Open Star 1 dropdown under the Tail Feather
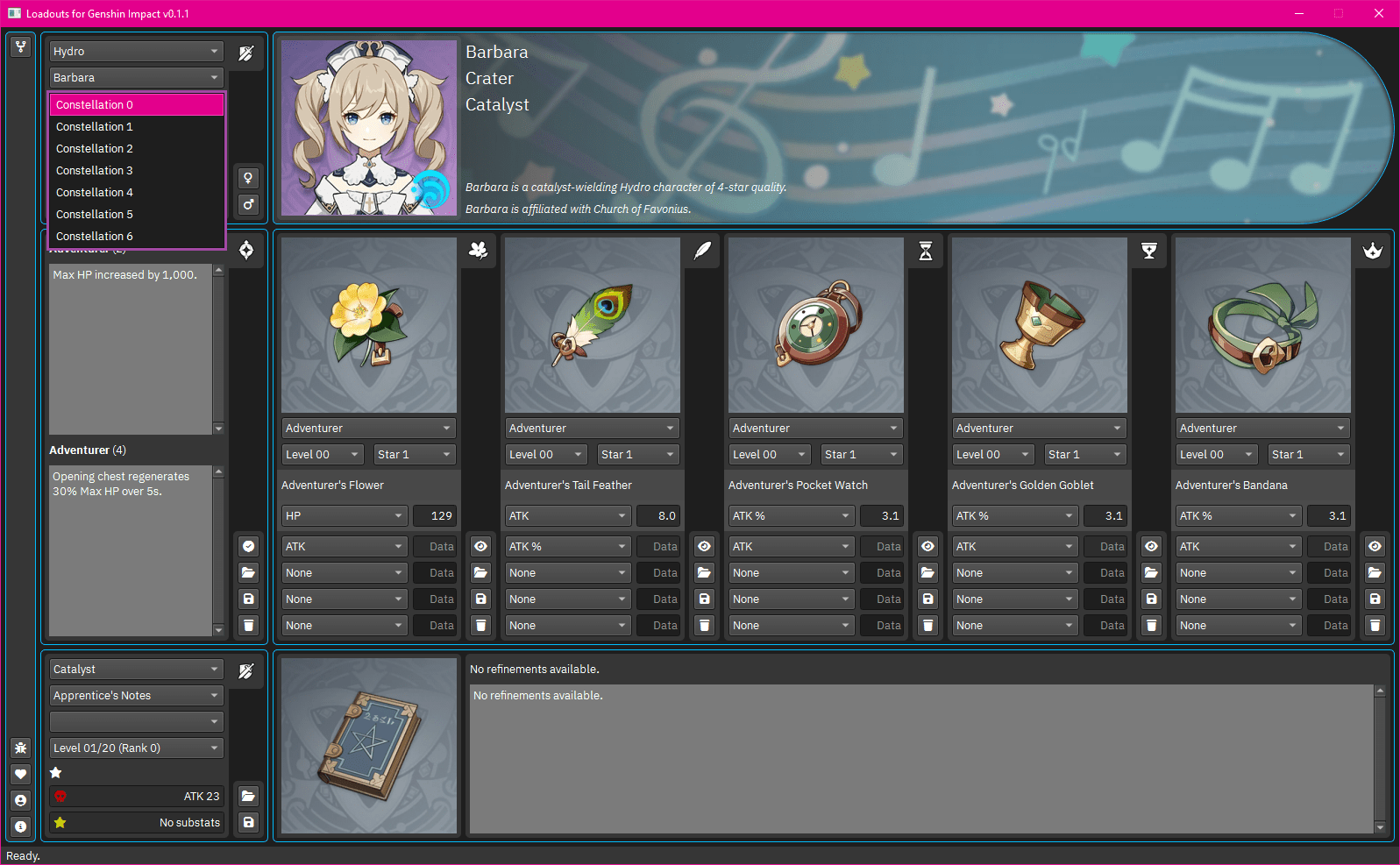Viewport: 1400px width, 865px height. click(638, 455)
